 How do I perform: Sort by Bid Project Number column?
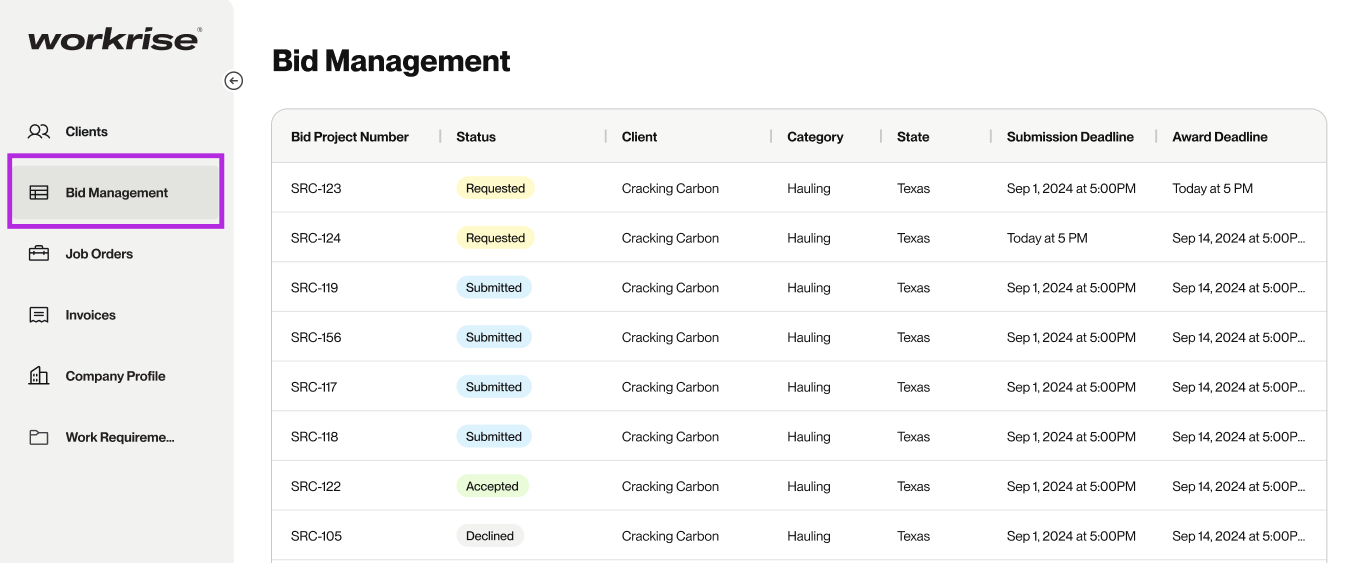[x=350, y=137]
